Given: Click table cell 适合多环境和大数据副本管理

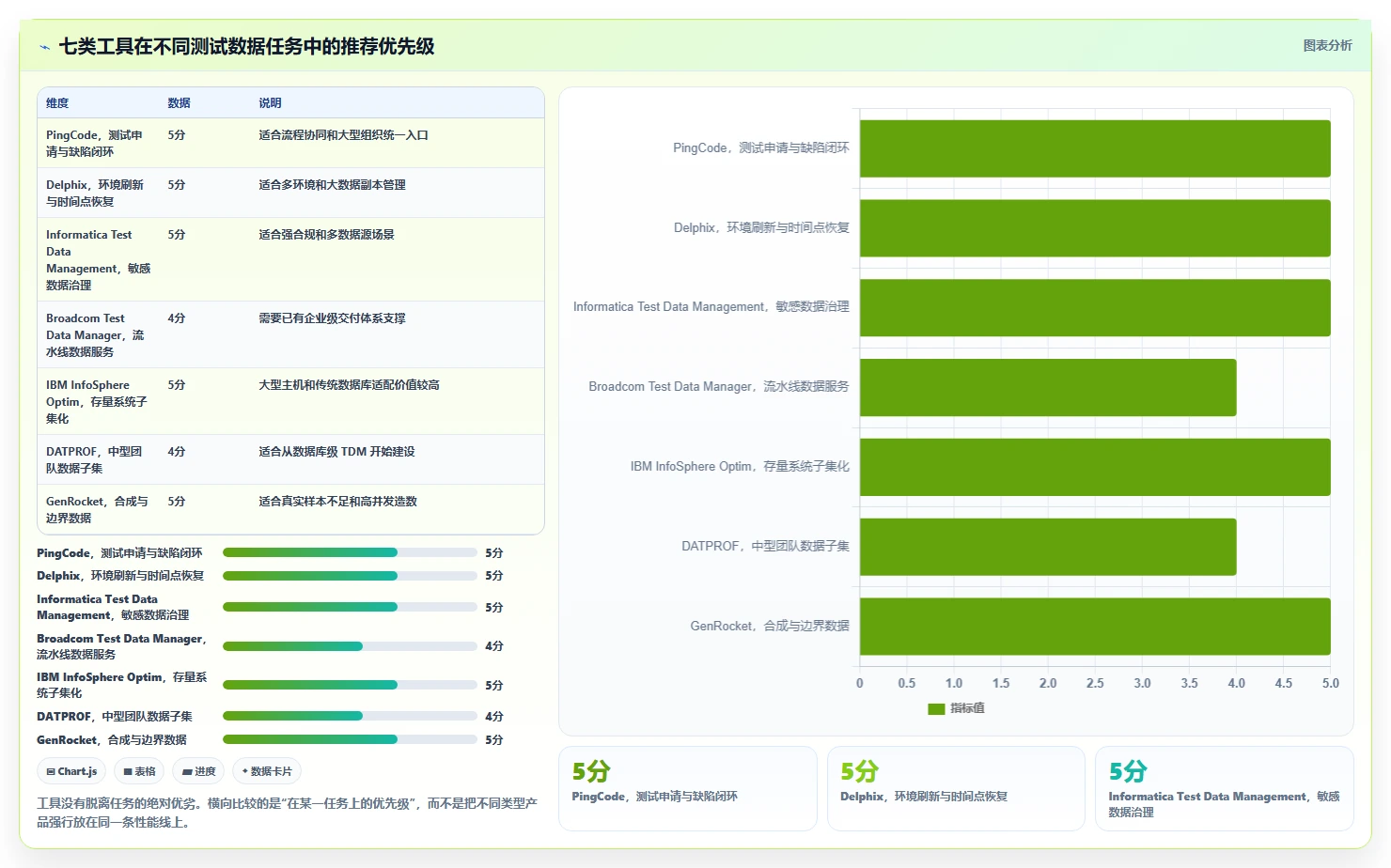Looking at the screenshot, I should (x=332, y=185).
